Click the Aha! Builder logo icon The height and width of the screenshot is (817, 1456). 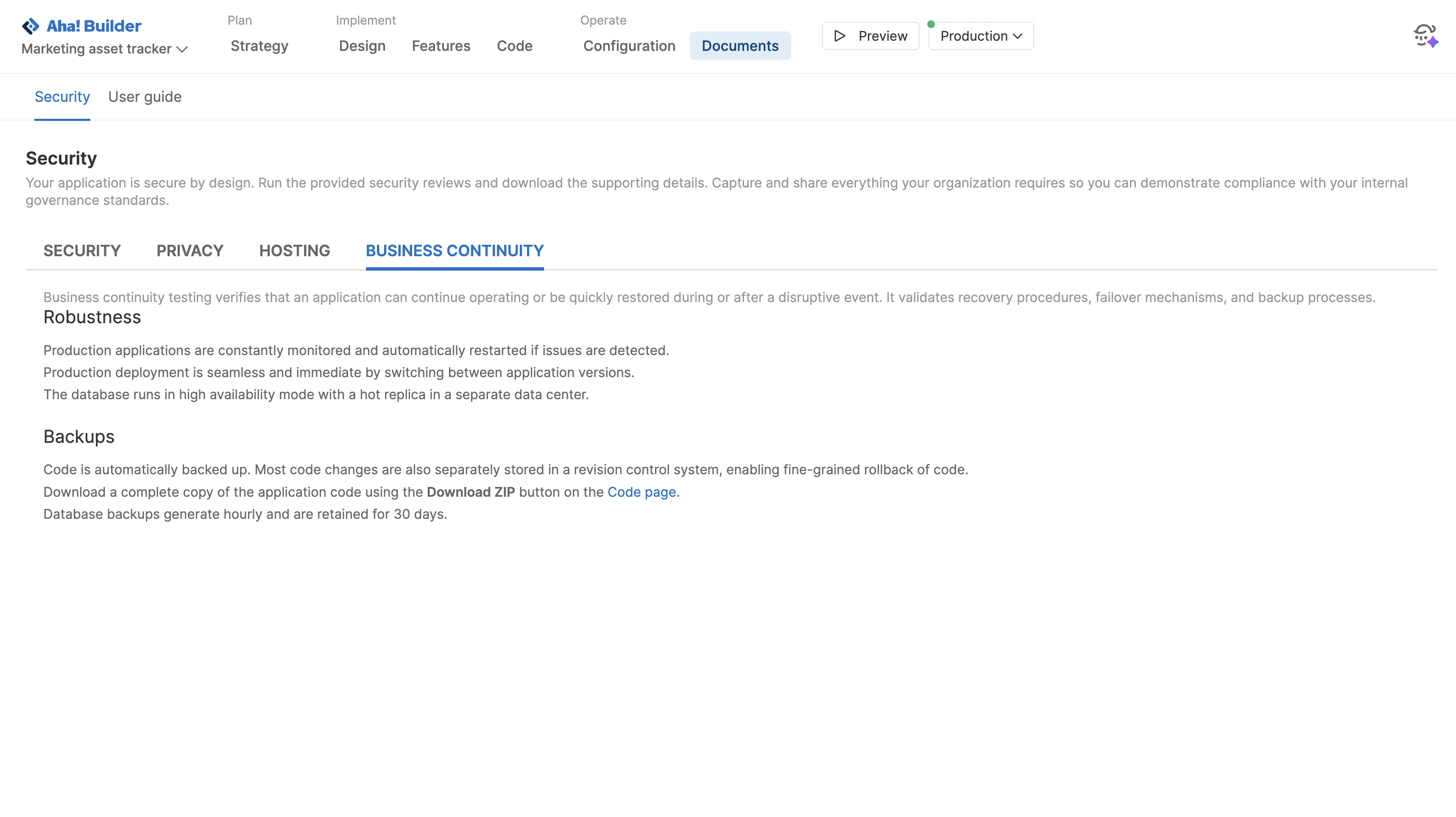[31, 26]
